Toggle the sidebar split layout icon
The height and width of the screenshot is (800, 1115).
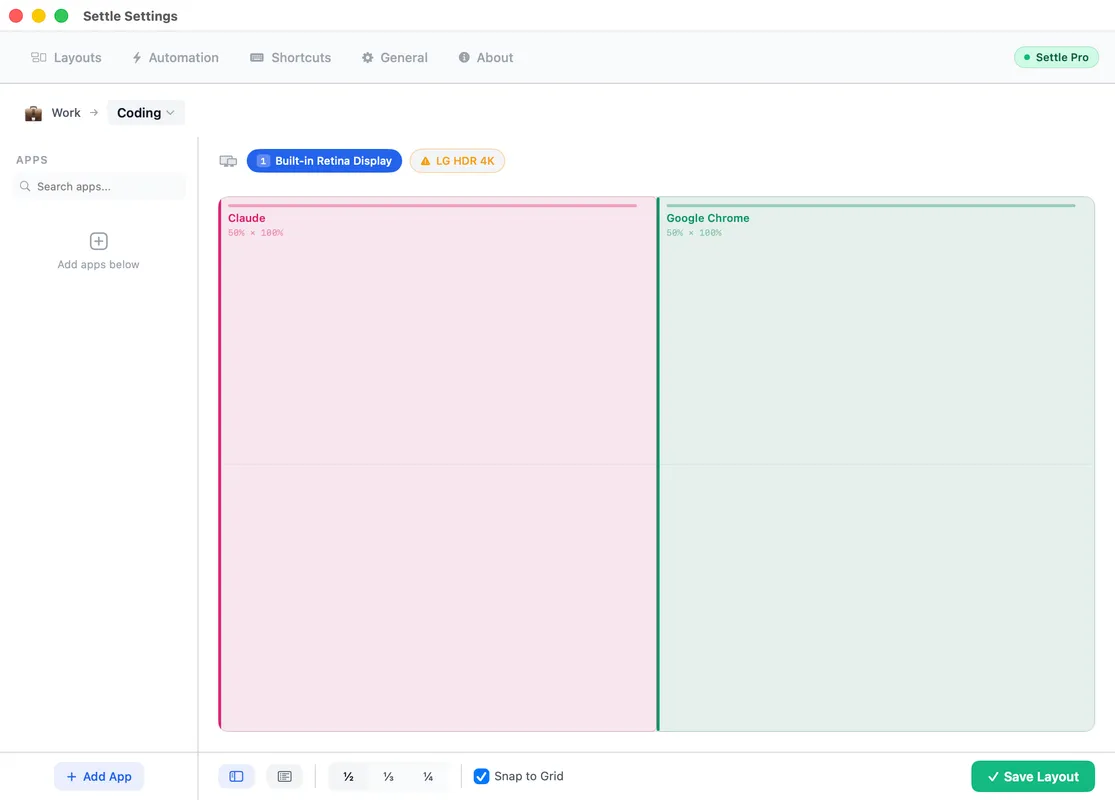[x=236, y=777]
